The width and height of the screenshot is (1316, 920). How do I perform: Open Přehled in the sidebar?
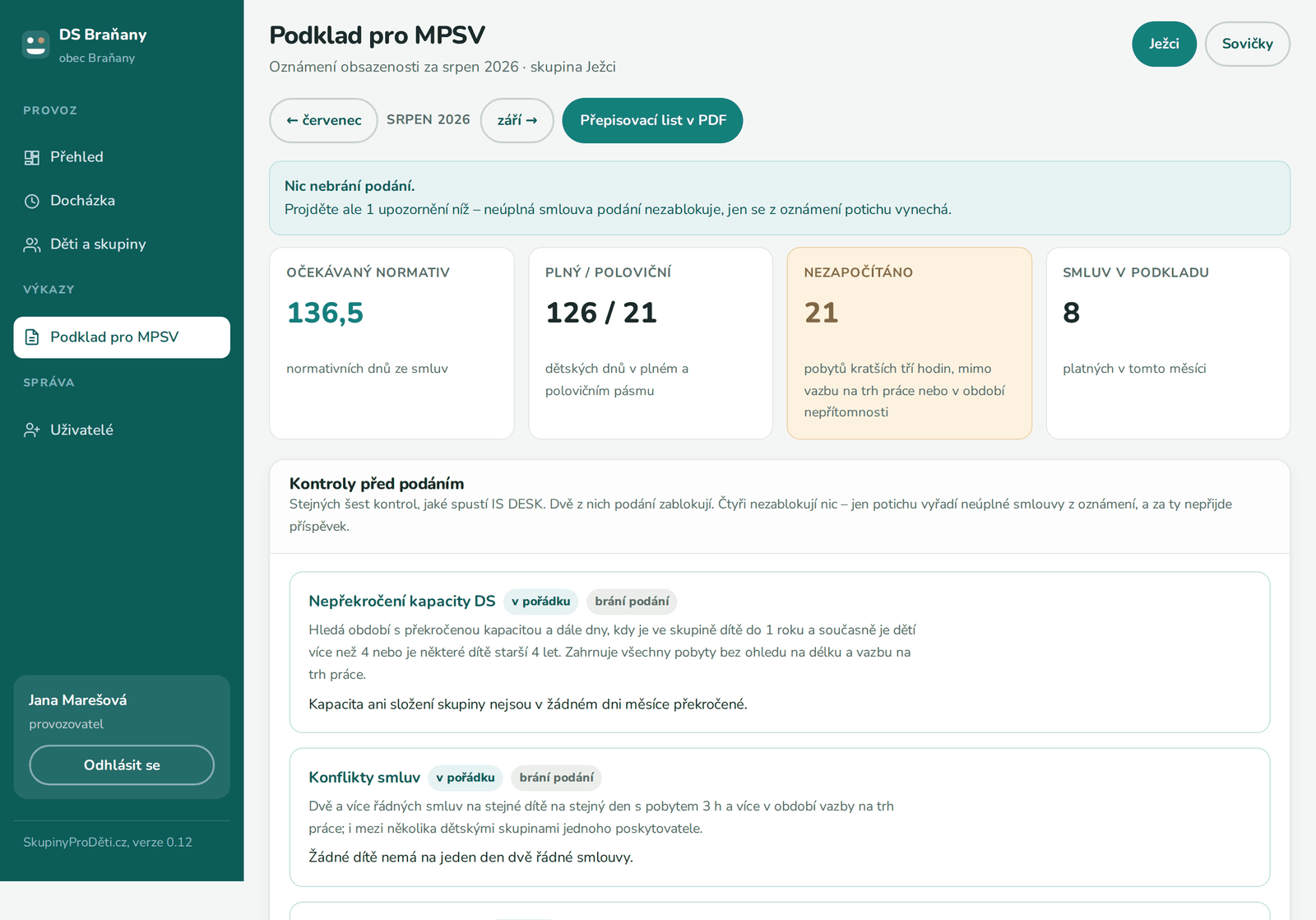122,157
